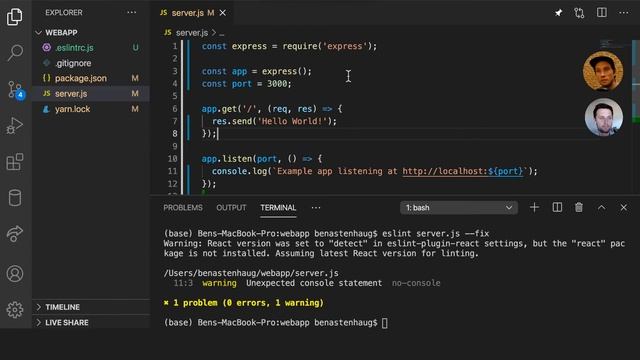Switch to the OUTPUT tab
Screen dimensions: 640x360
pyautogui.click(x=231, y=208)
